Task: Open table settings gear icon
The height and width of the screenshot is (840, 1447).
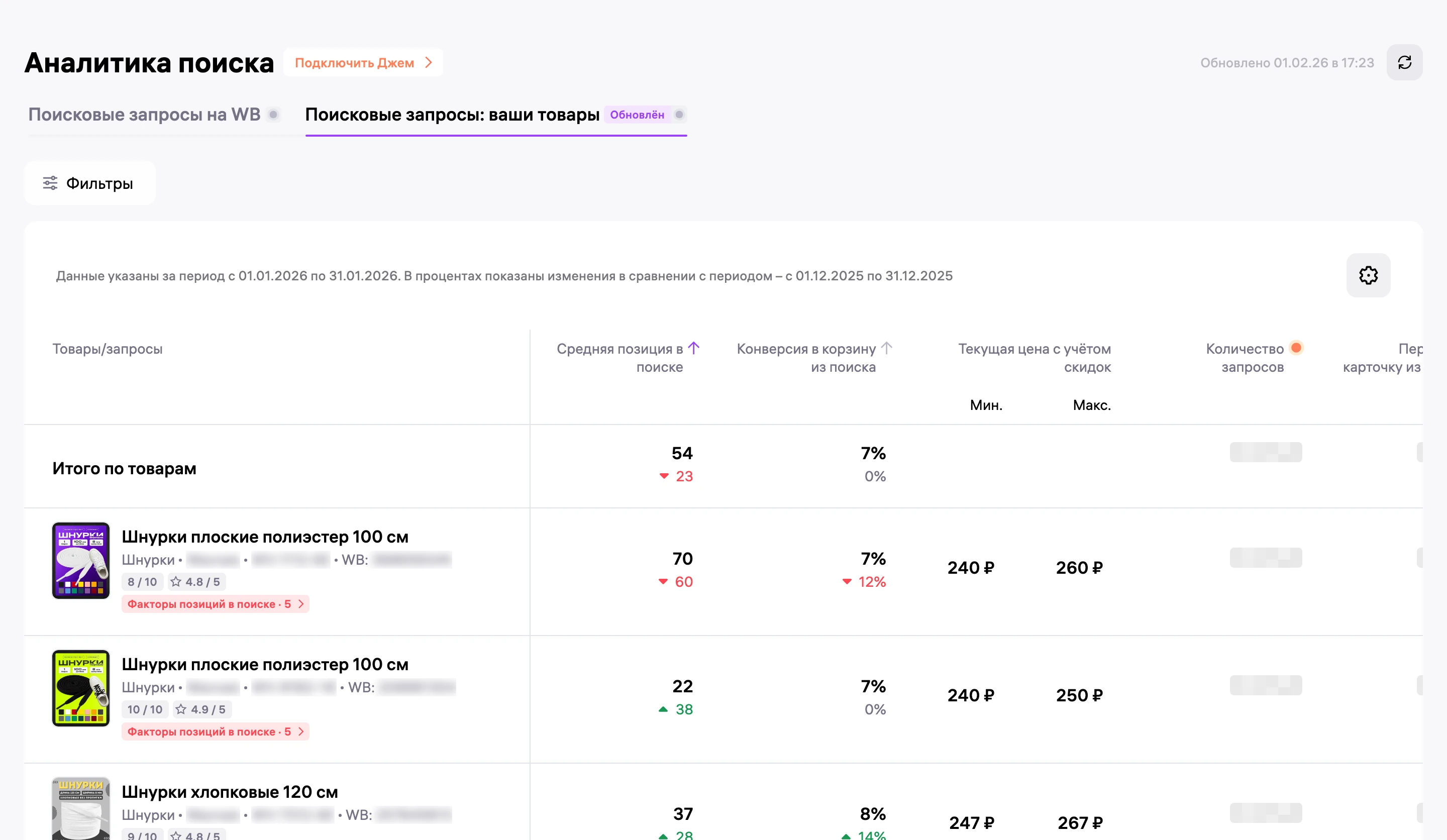Action: click(1368, 275)
